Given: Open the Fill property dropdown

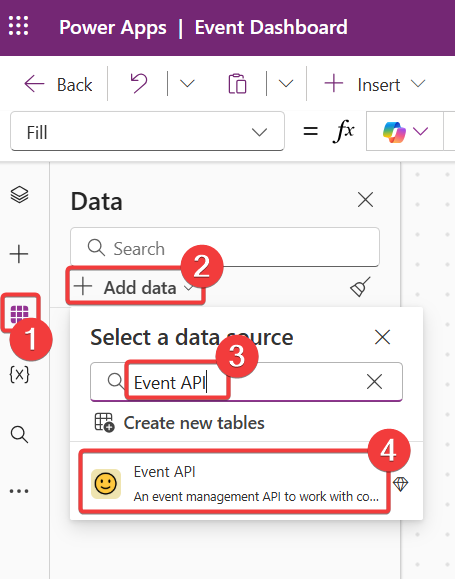Looking at the screenshot, I should tap(147, 132).
